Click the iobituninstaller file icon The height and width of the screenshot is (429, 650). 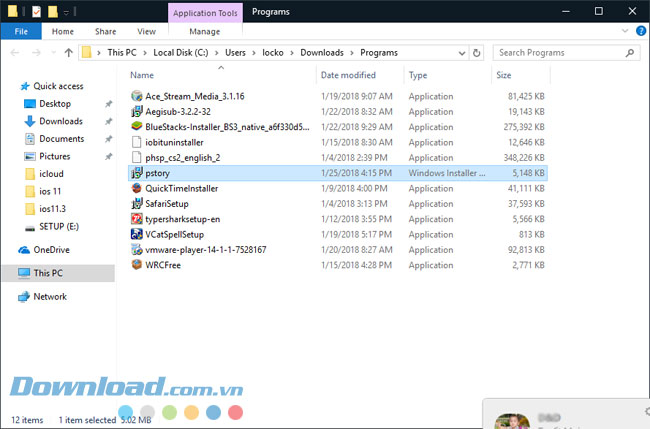(x=137, y=142)
